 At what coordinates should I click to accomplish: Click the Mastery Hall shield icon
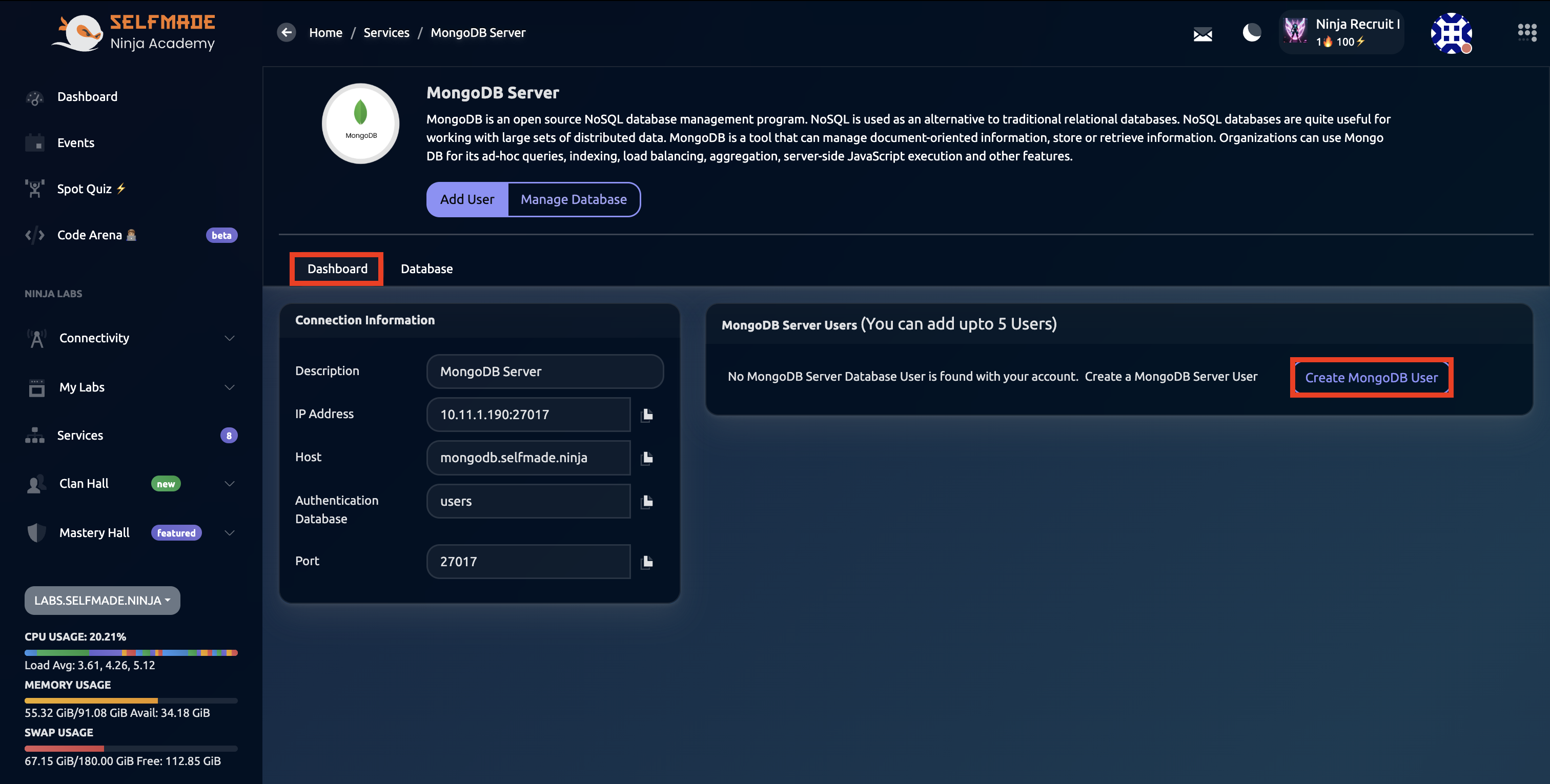coord(37,533)
